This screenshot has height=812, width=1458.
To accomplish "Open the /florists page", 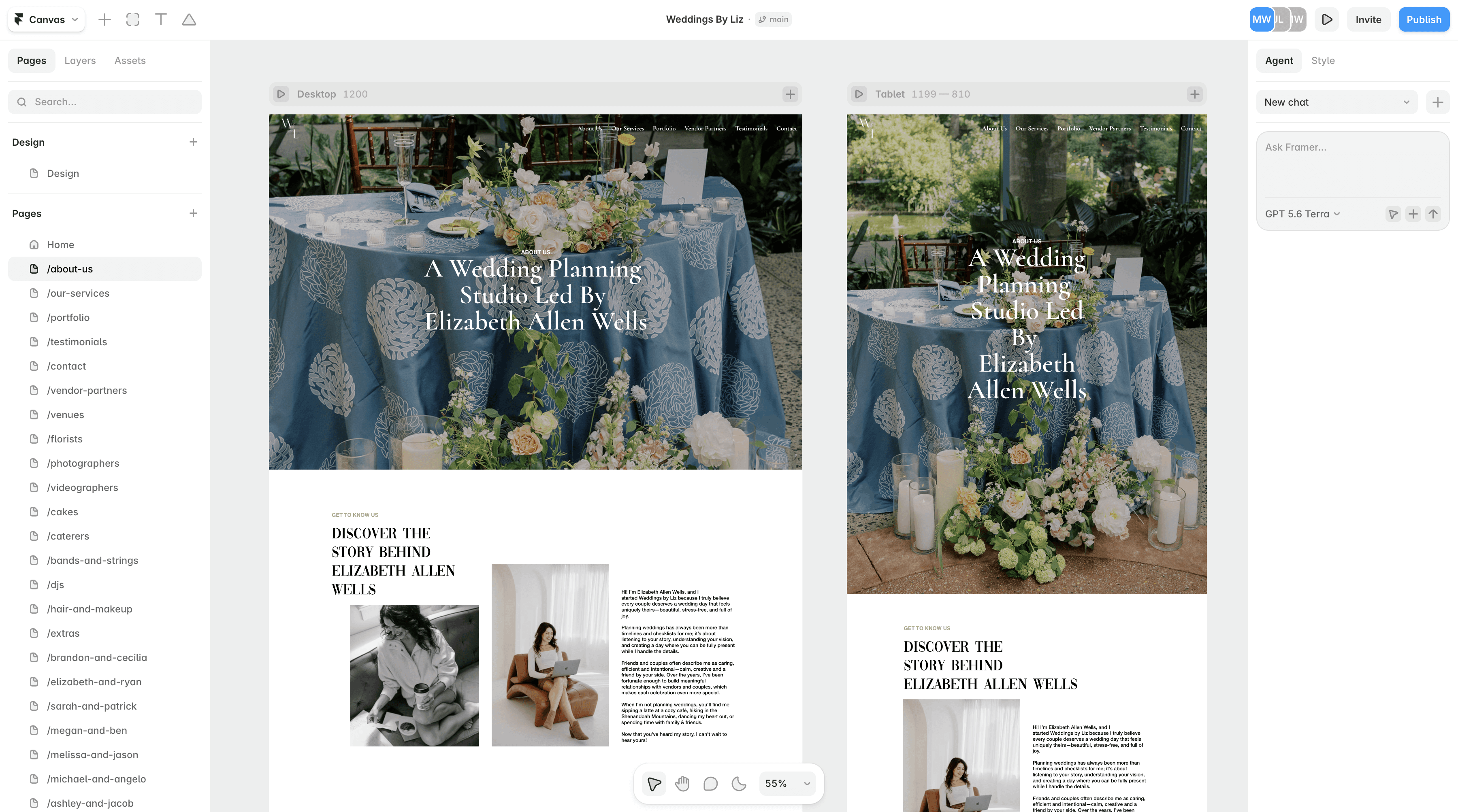I will [x=105, y=439].
